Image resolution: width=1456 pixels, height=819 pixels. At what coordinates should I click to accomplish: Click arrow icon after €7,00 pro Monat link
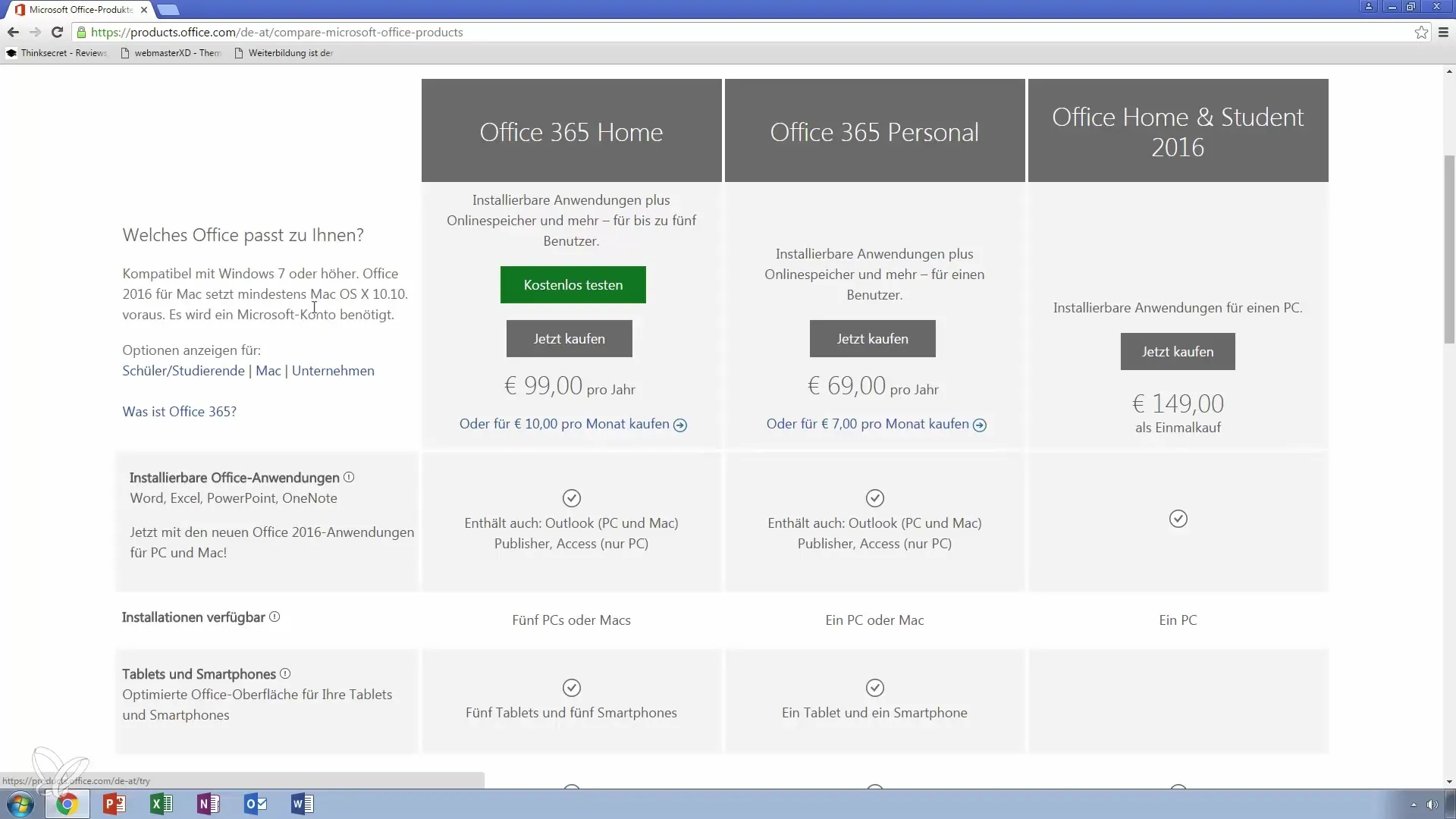980,425
